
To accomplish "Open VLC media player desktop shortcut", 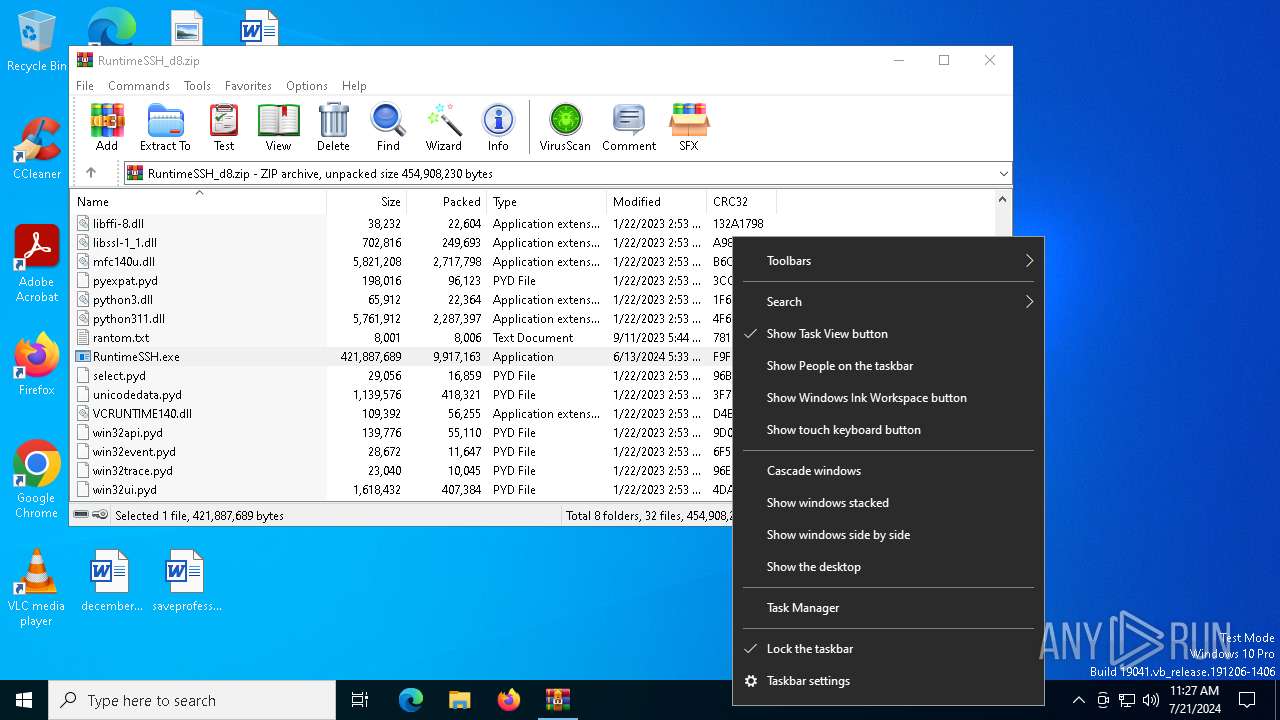I will [36, 588].
